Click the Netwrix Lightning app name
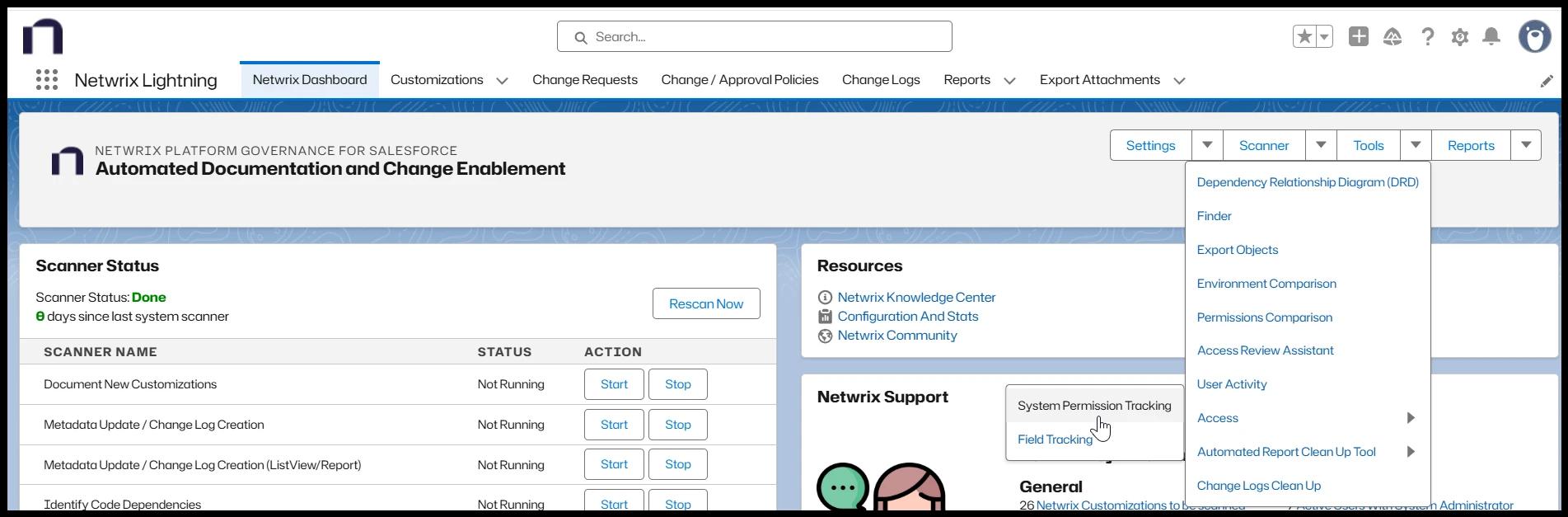Viewport: 1568px width, 517px height. pos(146,80)
